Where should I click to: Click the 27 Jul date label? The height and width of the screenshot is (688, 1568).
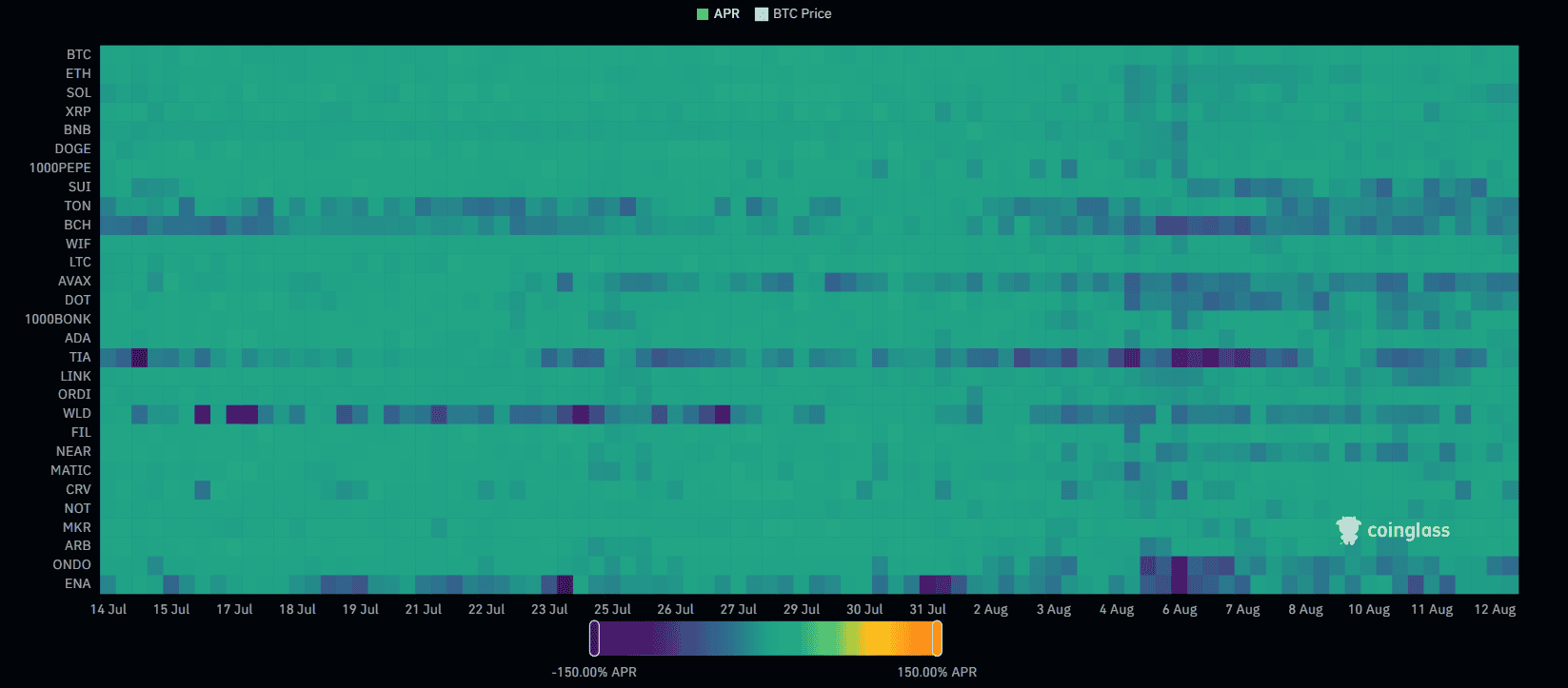point(739,609)
